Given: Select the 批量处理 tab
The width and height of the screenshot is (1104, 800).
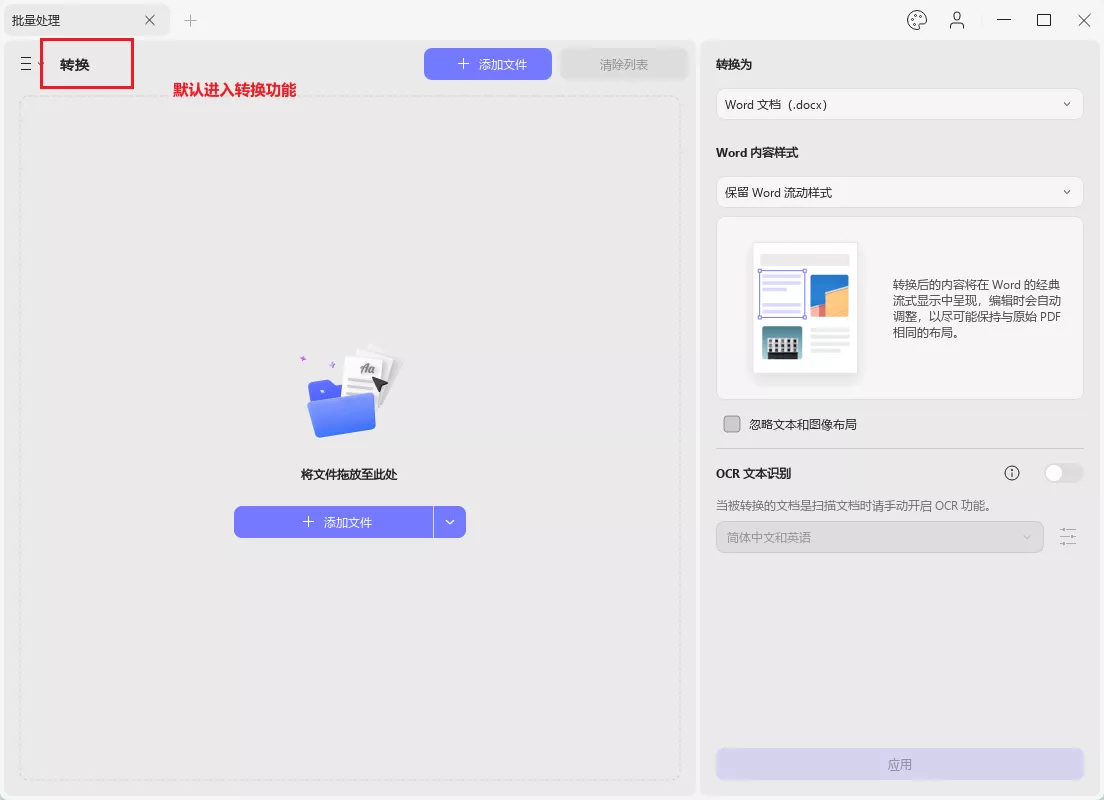Looking at the screenshot, I should tap(70, 20).
